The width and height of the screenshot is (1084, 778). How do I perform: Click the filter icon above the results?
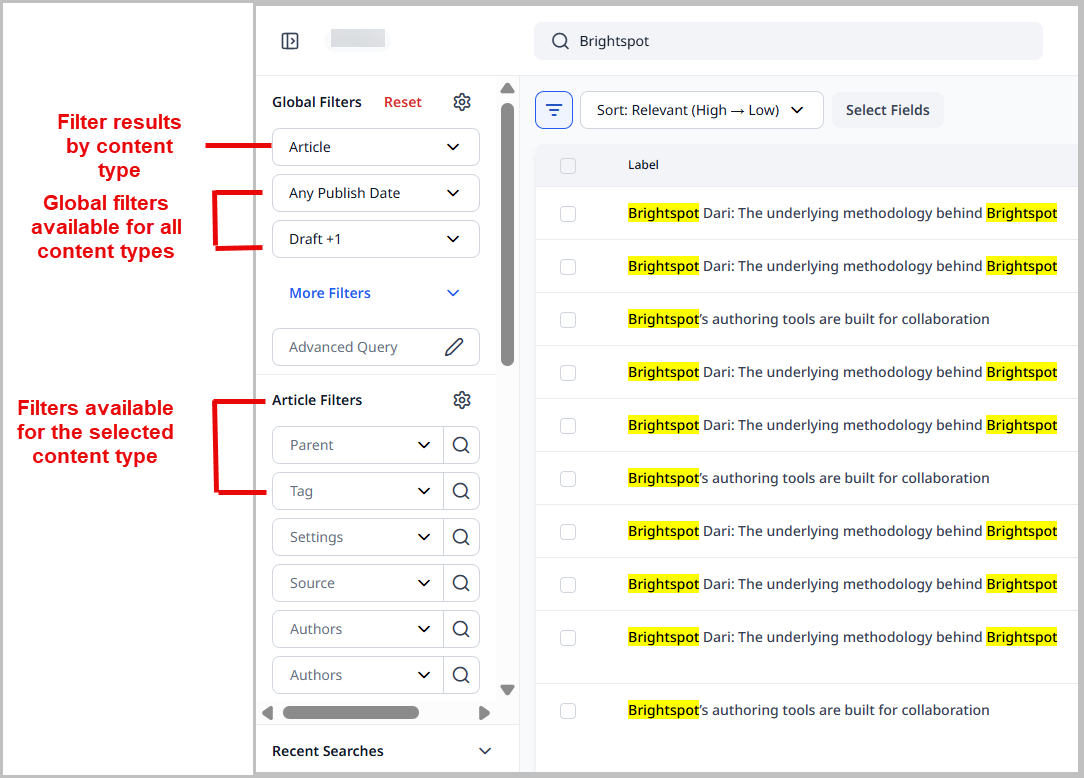554,110
